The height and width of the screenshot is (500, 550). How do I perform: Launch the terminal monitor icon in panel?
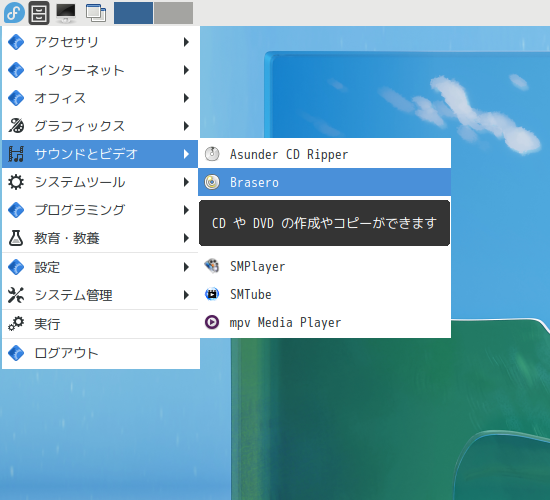[66, 13]
